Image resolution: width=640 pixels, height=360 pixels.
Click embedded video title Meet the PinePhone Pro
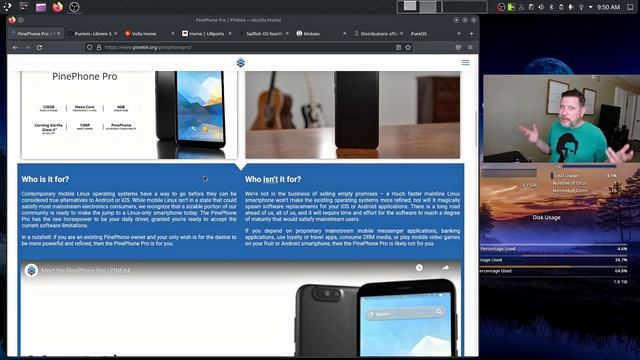pyautogui.click(x=86, y=270)
